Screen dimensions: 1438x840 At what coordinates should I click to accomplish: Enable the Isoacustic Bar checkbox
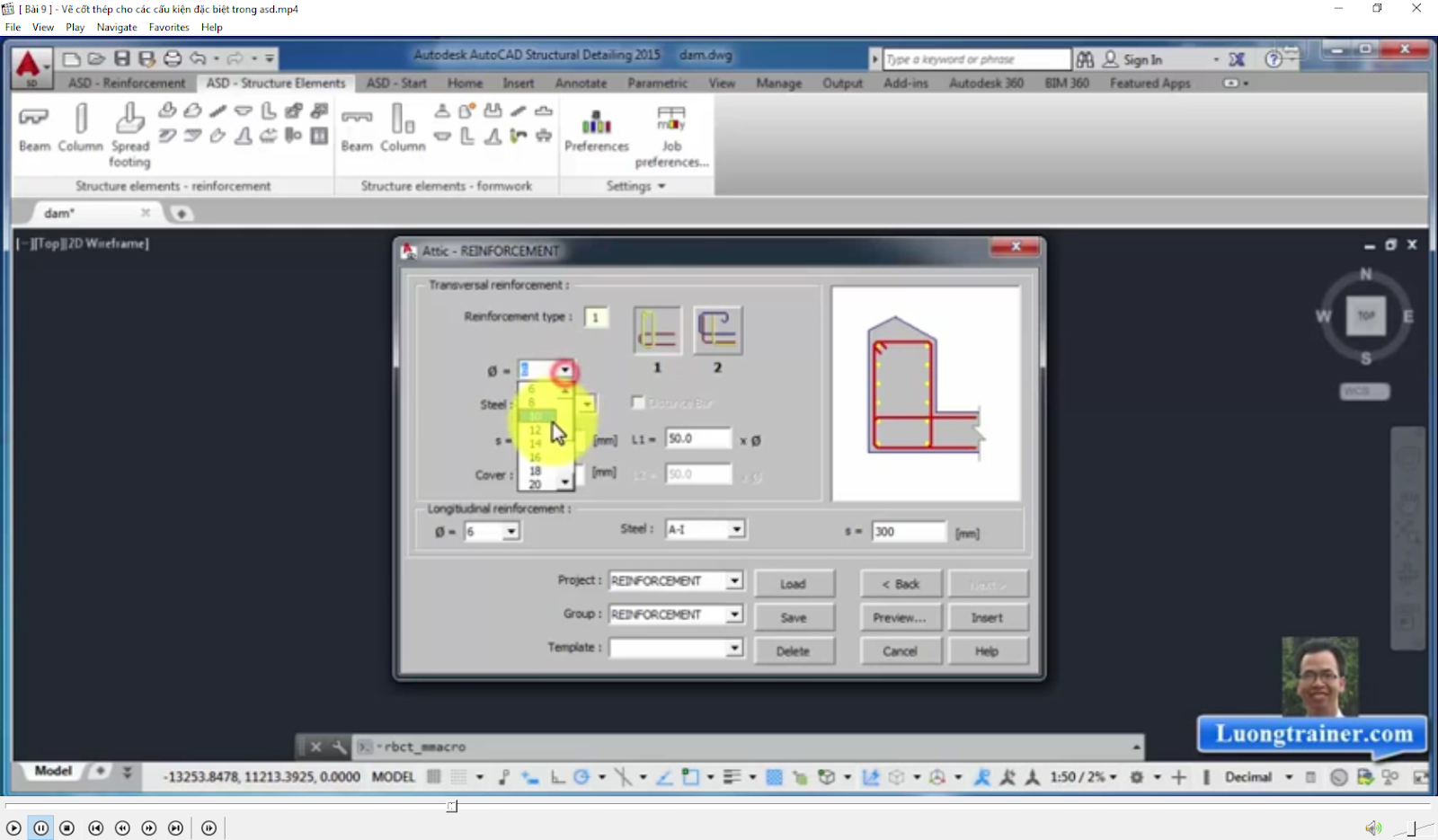[638, 402]
